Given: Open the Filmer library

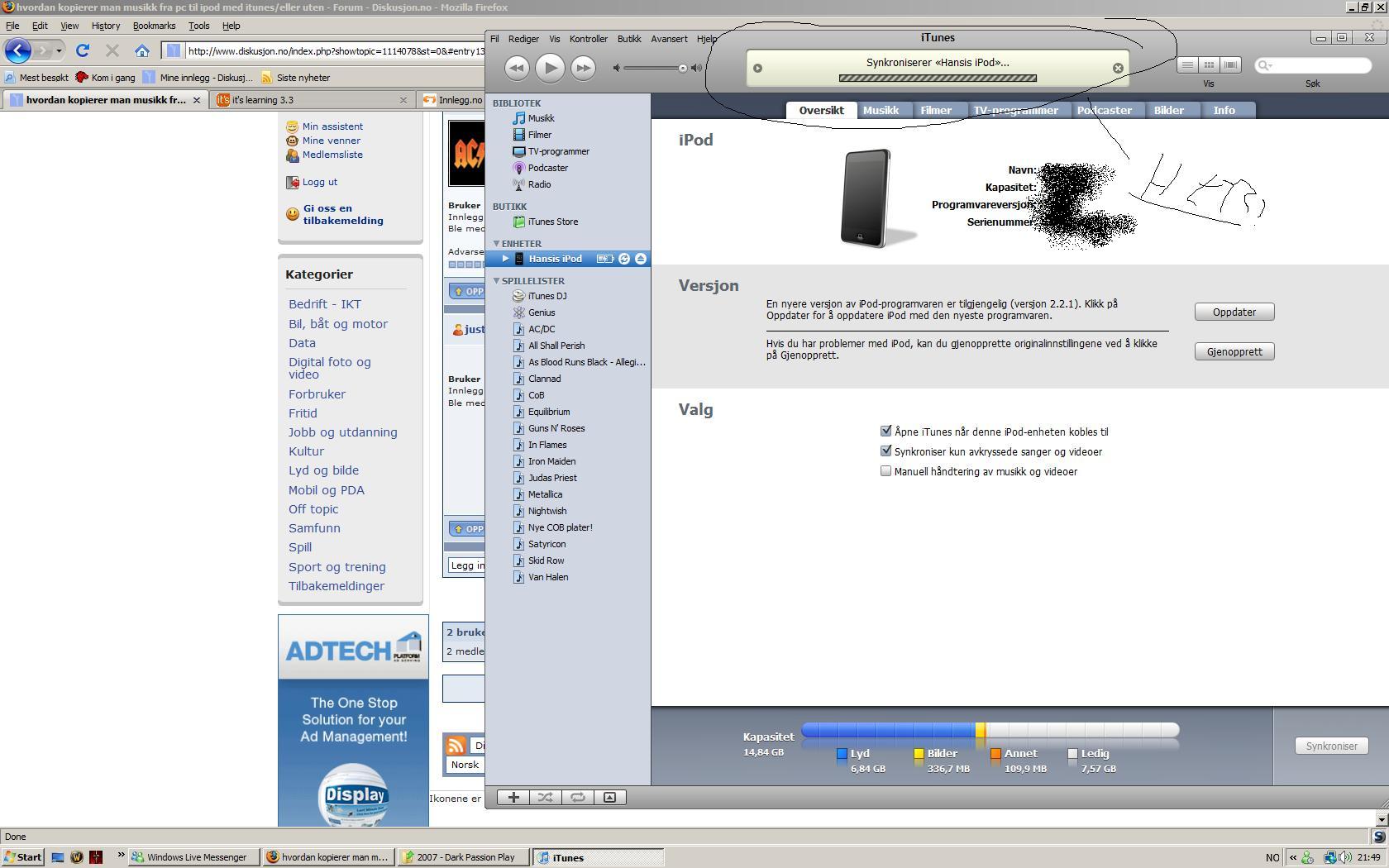Looking at the screenshot, I should pyautogui.click(x=540, y=135).
